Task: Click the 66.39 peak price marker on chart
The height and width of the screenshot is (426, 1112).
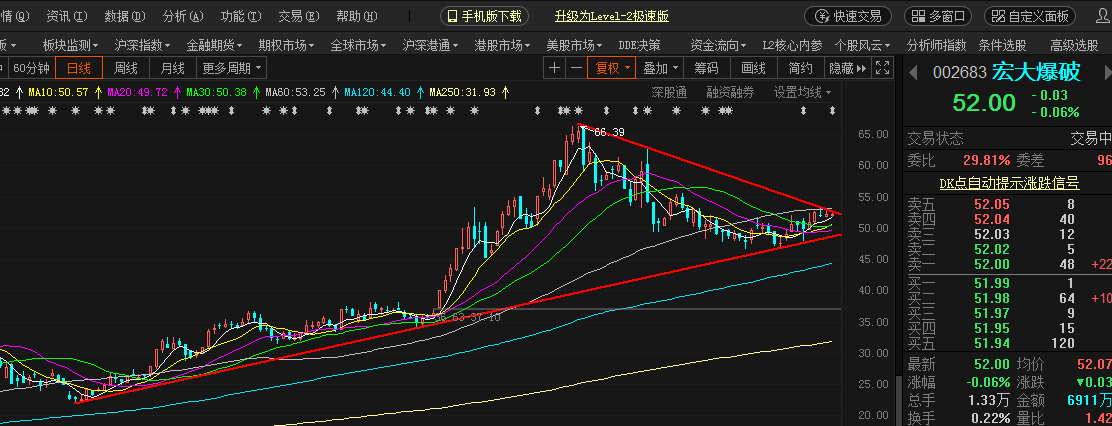Action: [608, 132]
